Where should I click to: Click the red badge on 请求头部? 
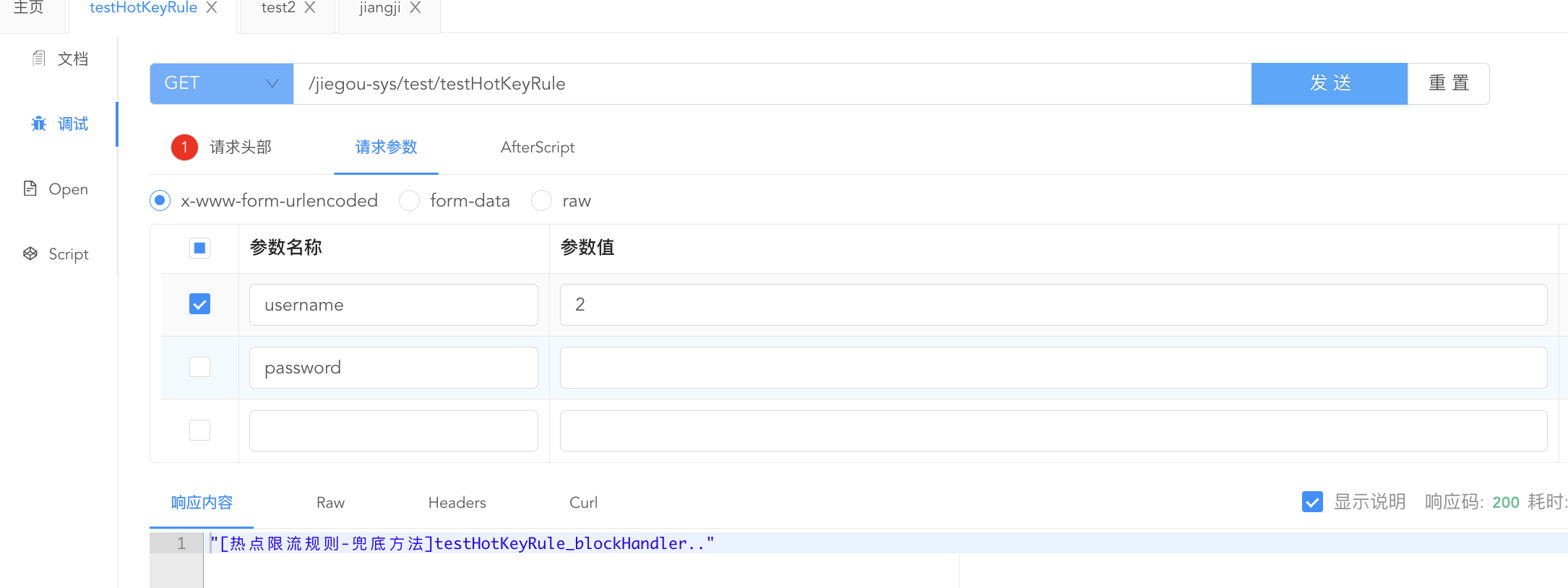[184, 147]
